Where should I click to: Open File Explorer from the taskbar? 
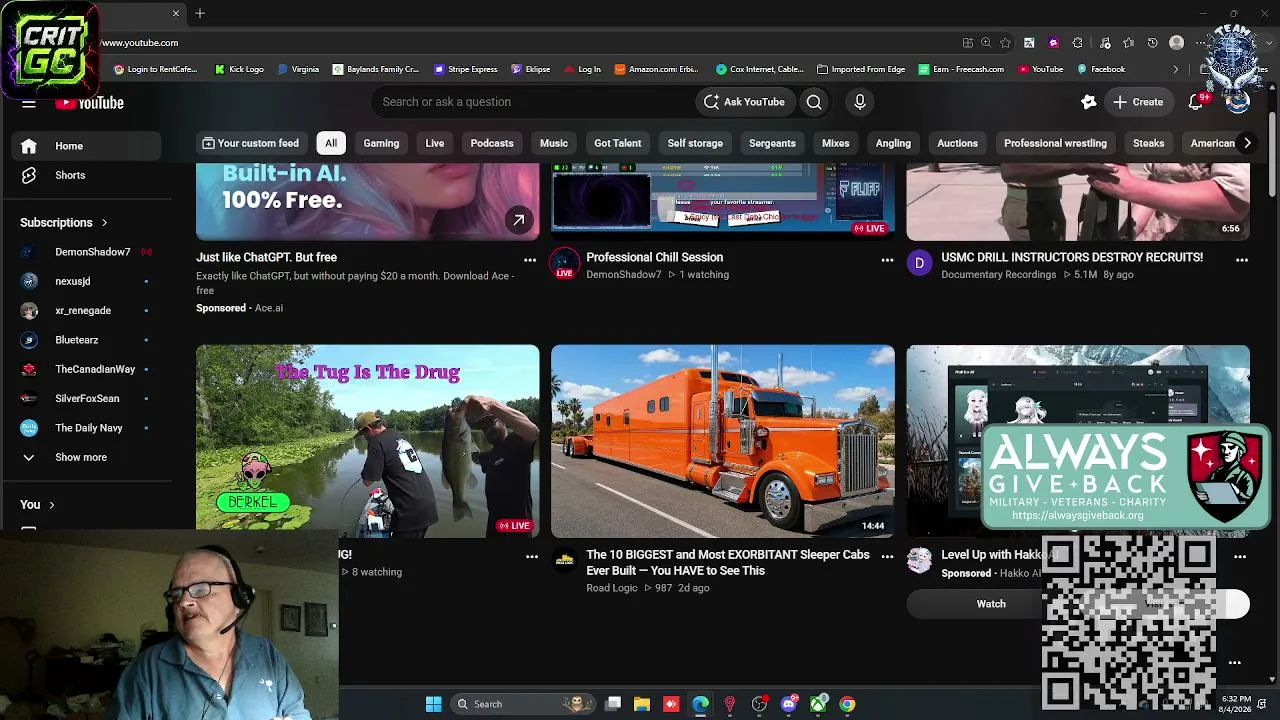[642, 704]
